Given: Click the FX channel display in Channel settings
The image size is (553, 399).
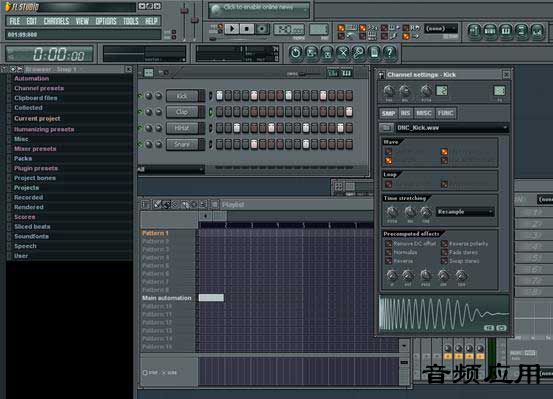Looking at the screenshot, I should (499, 91).
